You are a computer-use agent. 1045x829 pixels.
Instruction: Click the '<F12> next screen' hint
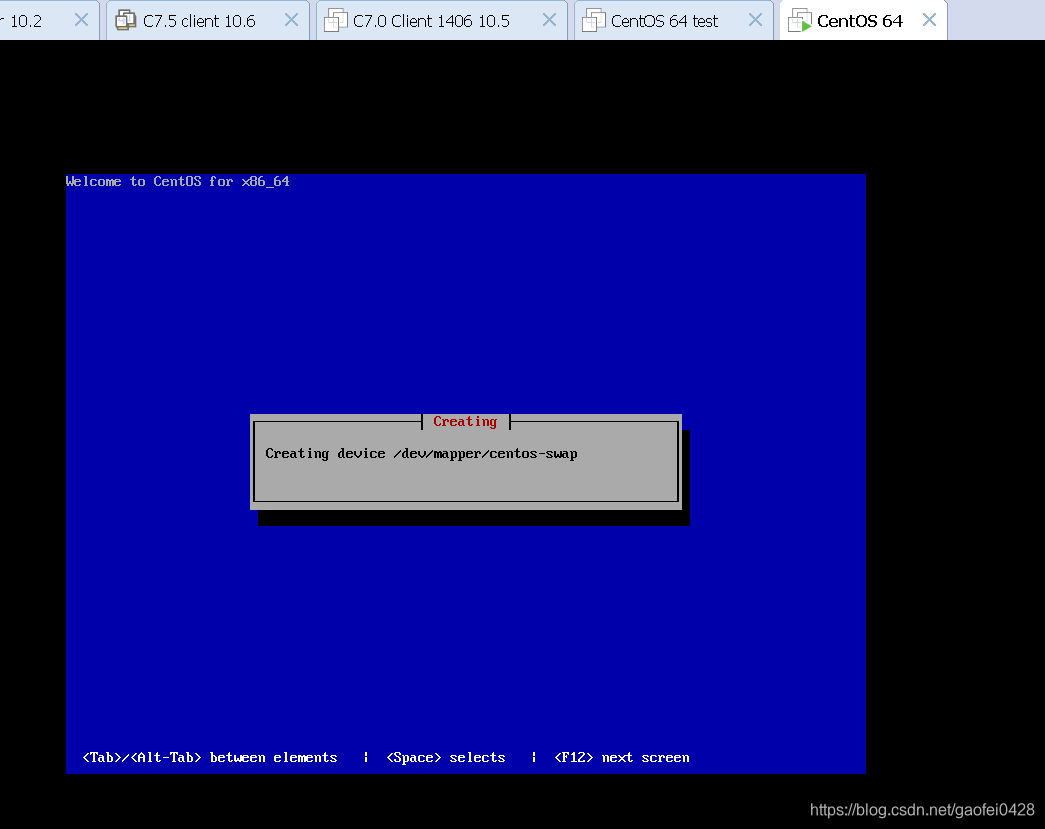[x=622, y=758]
